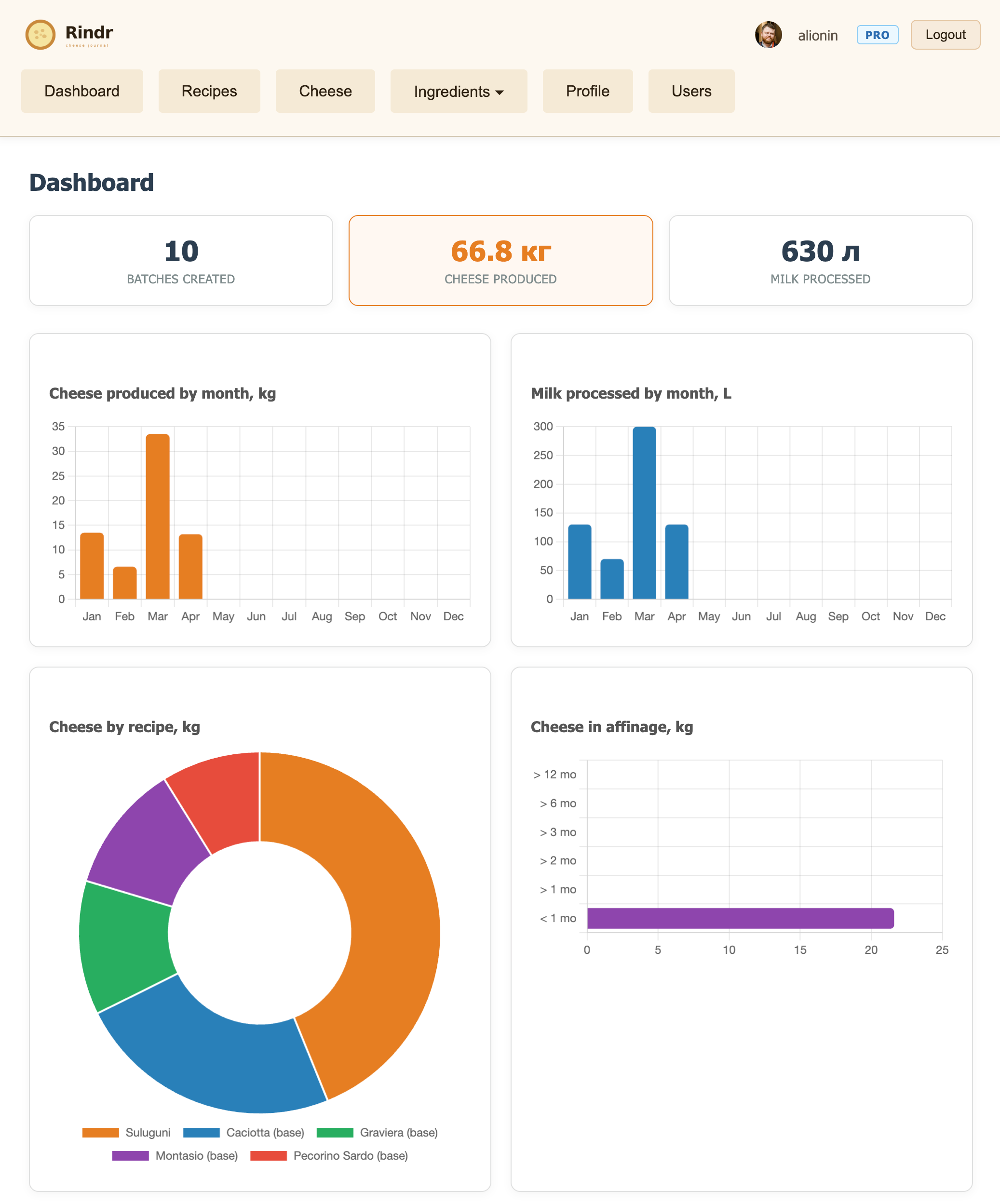Click the alionin profile avatar
This screenshot has height=1204, width=1000.
[769, 34]
